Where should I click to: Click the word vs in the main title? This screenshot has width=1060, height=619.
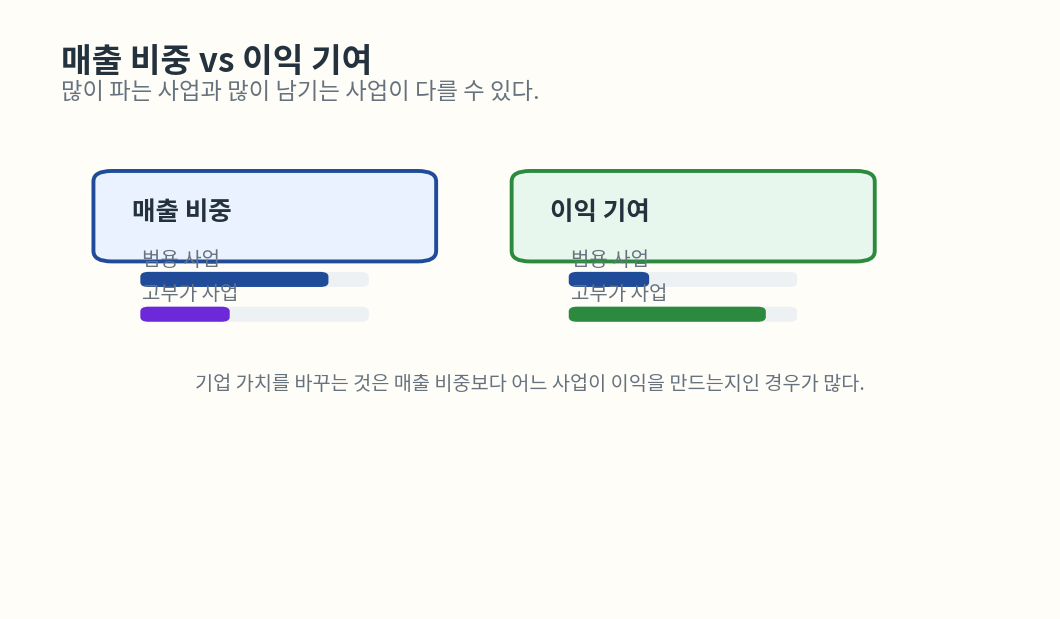(216, 60)
